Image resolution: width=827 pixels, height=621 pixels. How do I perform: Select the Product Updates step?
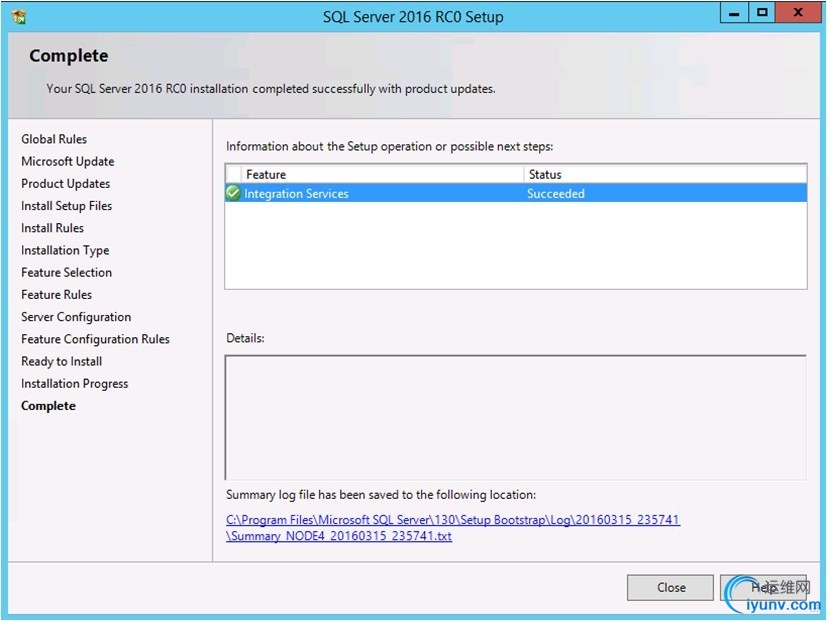65,184
